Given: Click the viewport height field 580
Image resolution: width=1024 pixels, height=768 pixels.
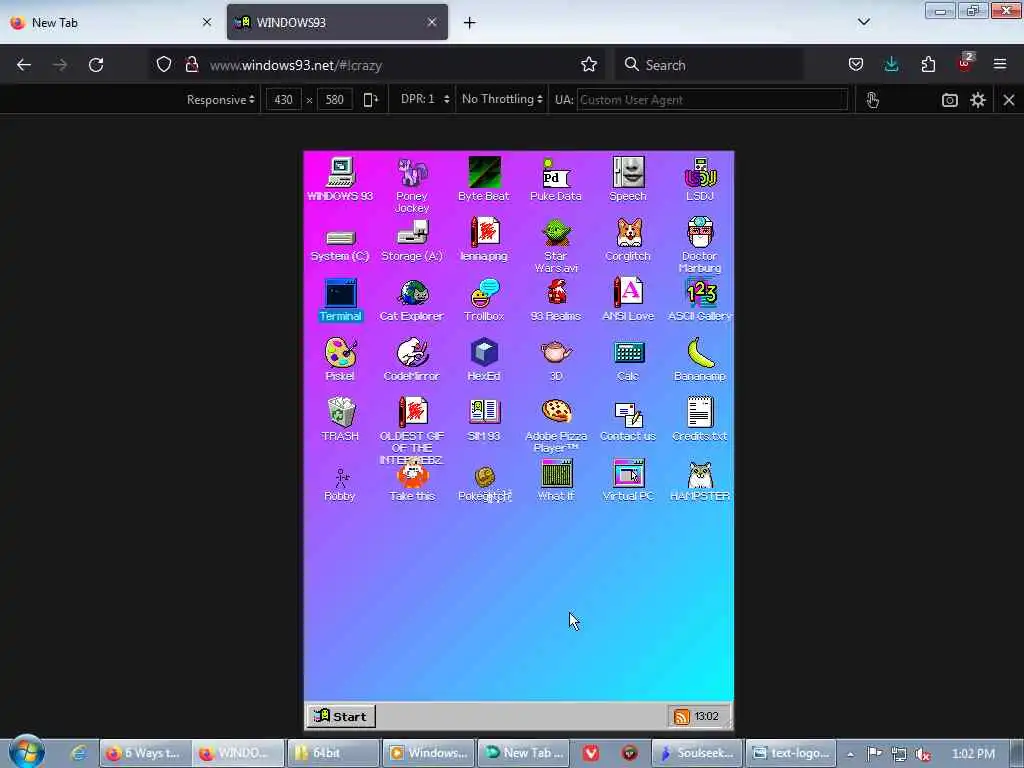Looking at the screenshot, I should pos(334,100).
